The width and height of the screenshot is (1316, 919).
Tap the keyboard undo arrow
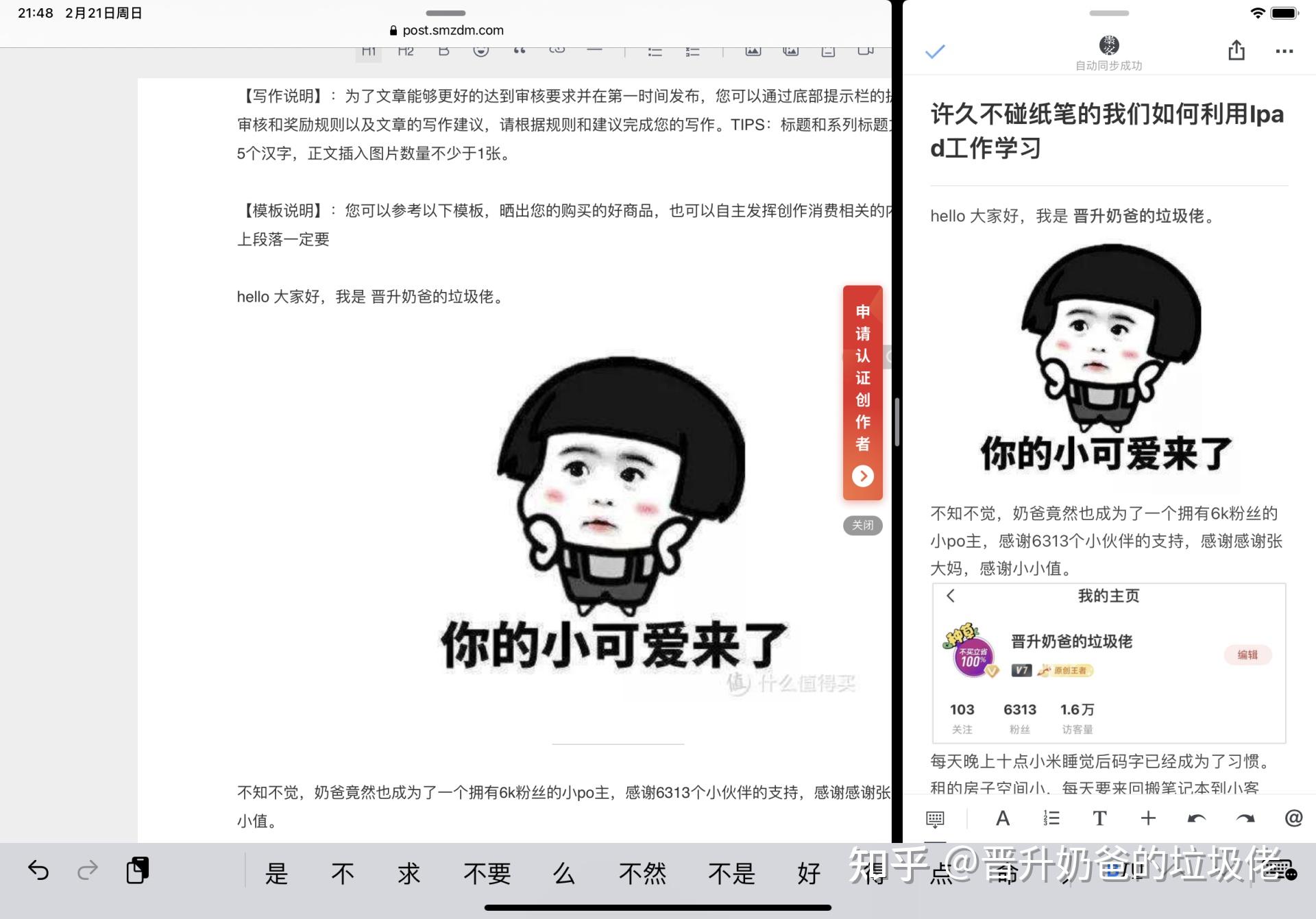[x=38, y=871]
